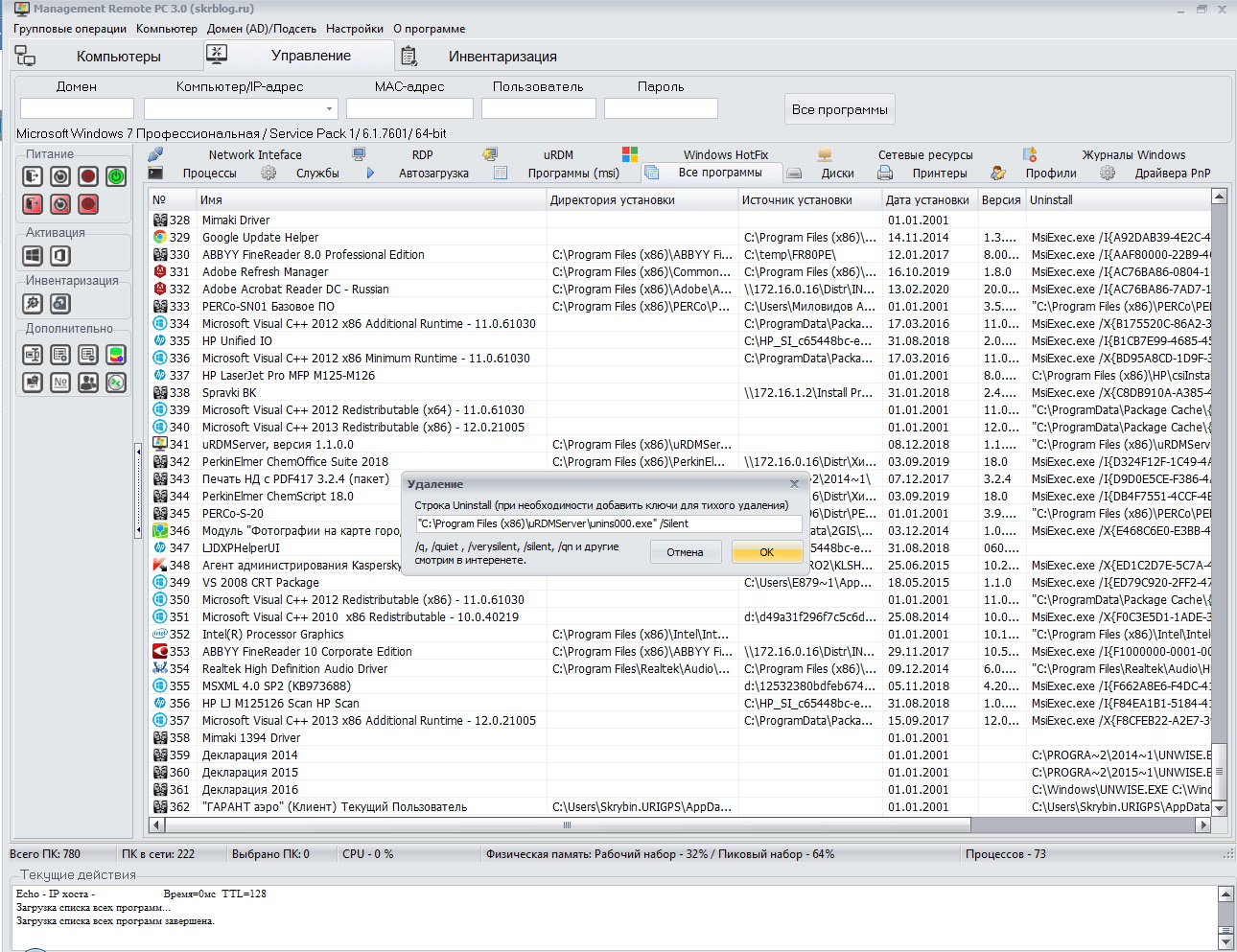
Task: Open the Программы (msi) tab
Action: (x=573, y=174)
